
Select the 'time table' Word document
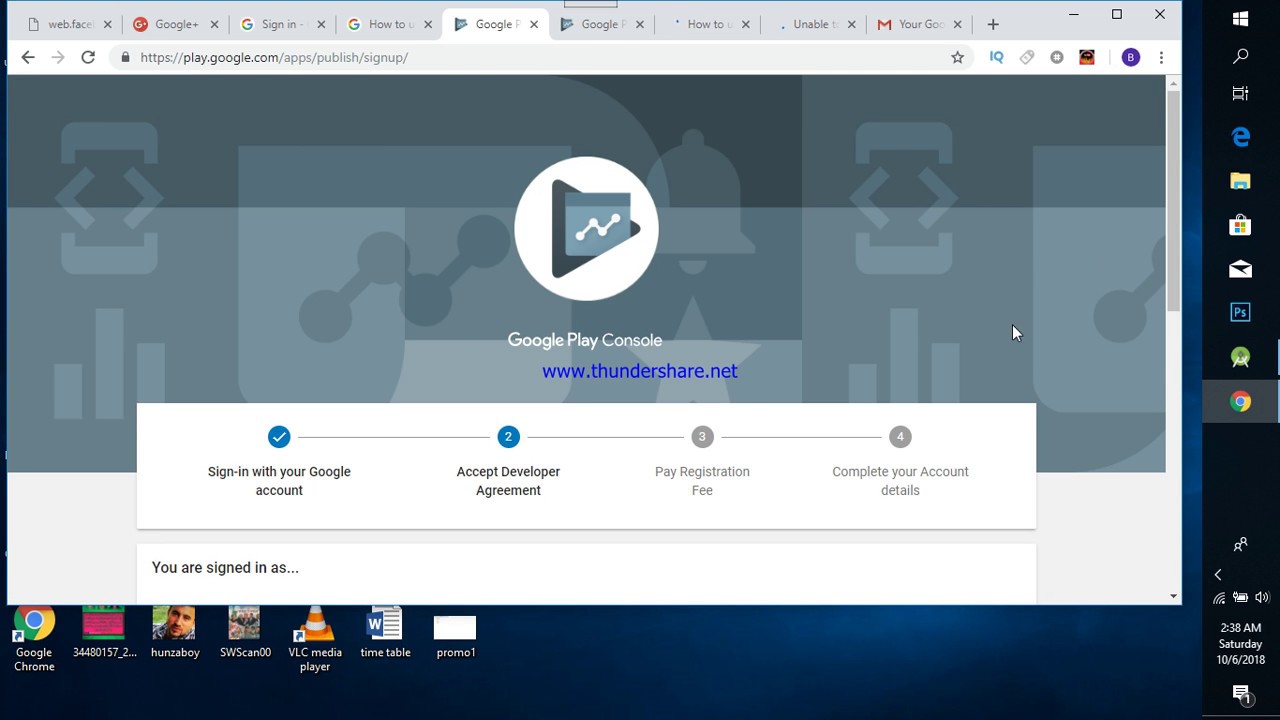(385, 633)
